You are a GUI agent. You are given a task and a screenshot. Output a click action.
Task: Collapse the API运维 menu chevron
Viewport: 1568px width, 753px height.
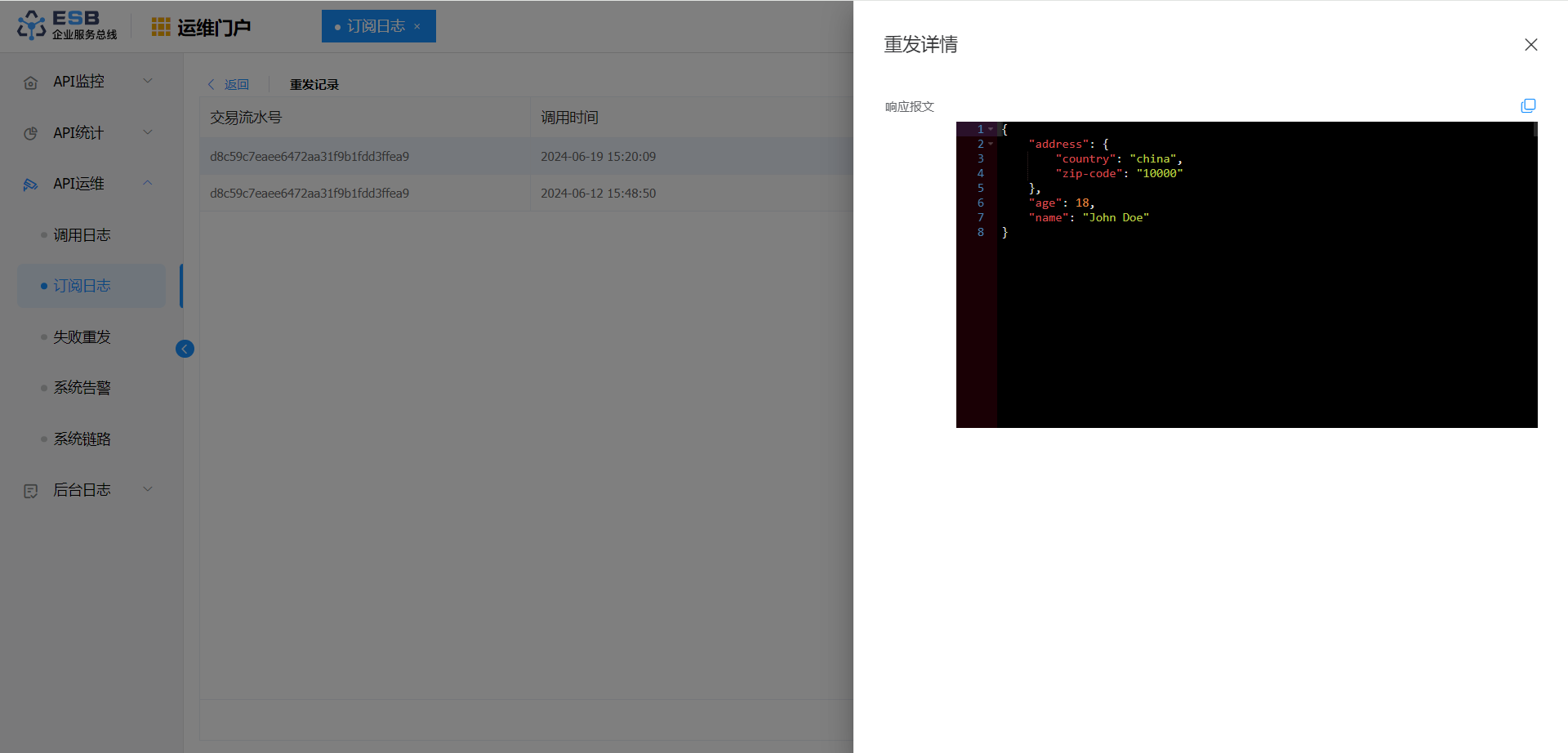pyautogui.click(x=148, y=183)
